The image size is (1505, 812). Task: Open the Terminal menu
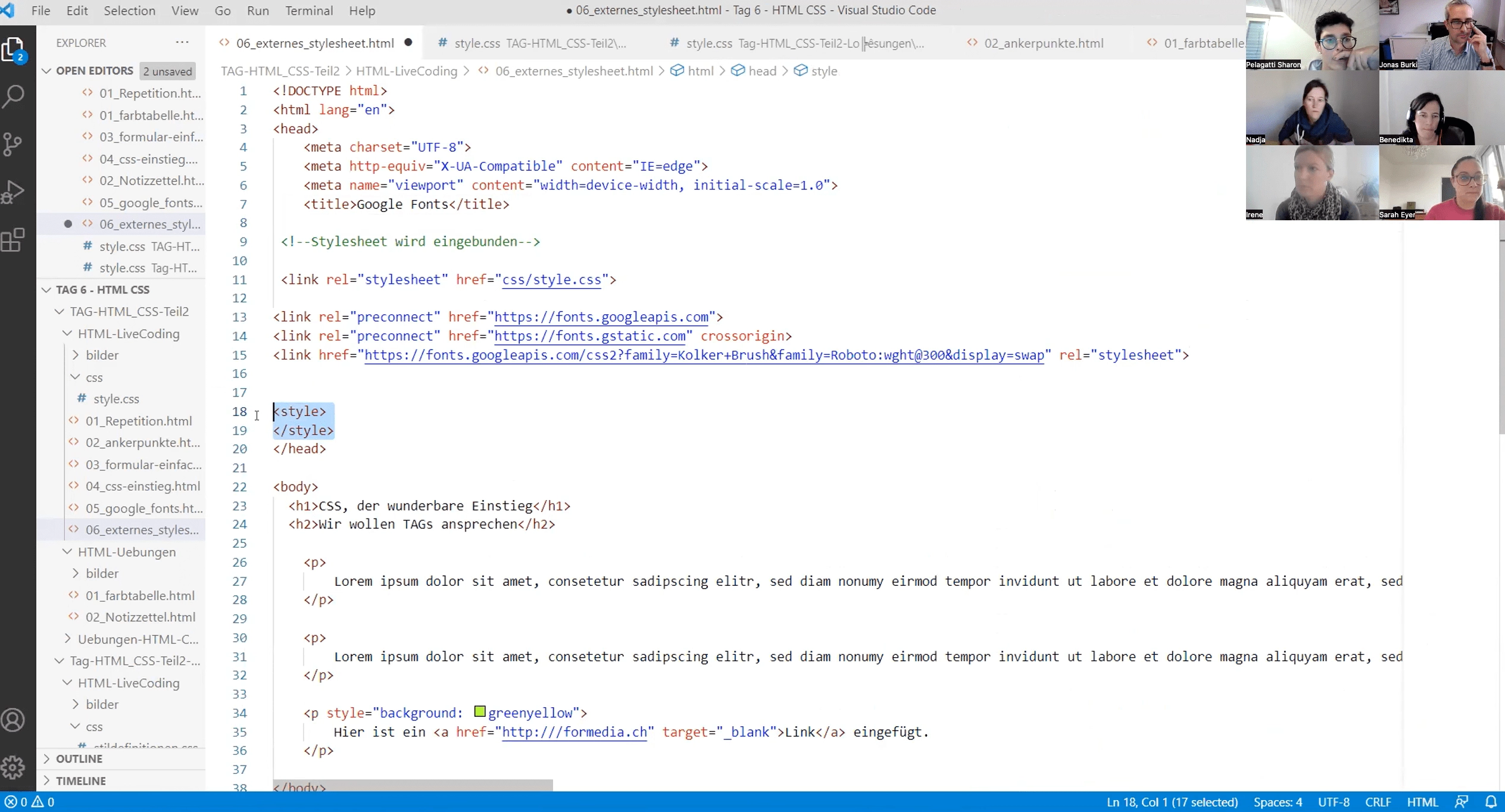point(308,11)
